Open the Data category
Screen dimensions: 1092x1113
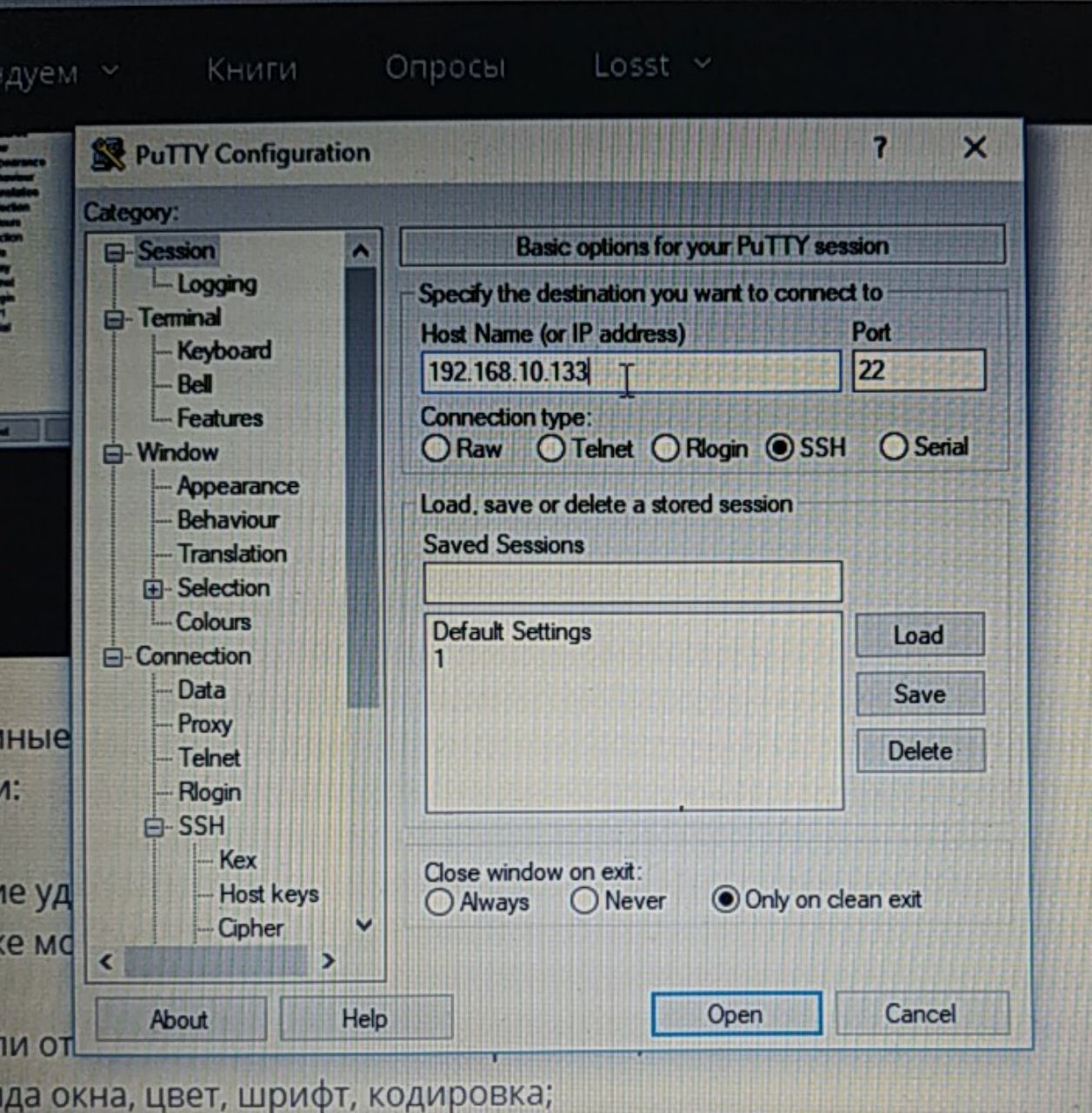(x=202, y=690)
